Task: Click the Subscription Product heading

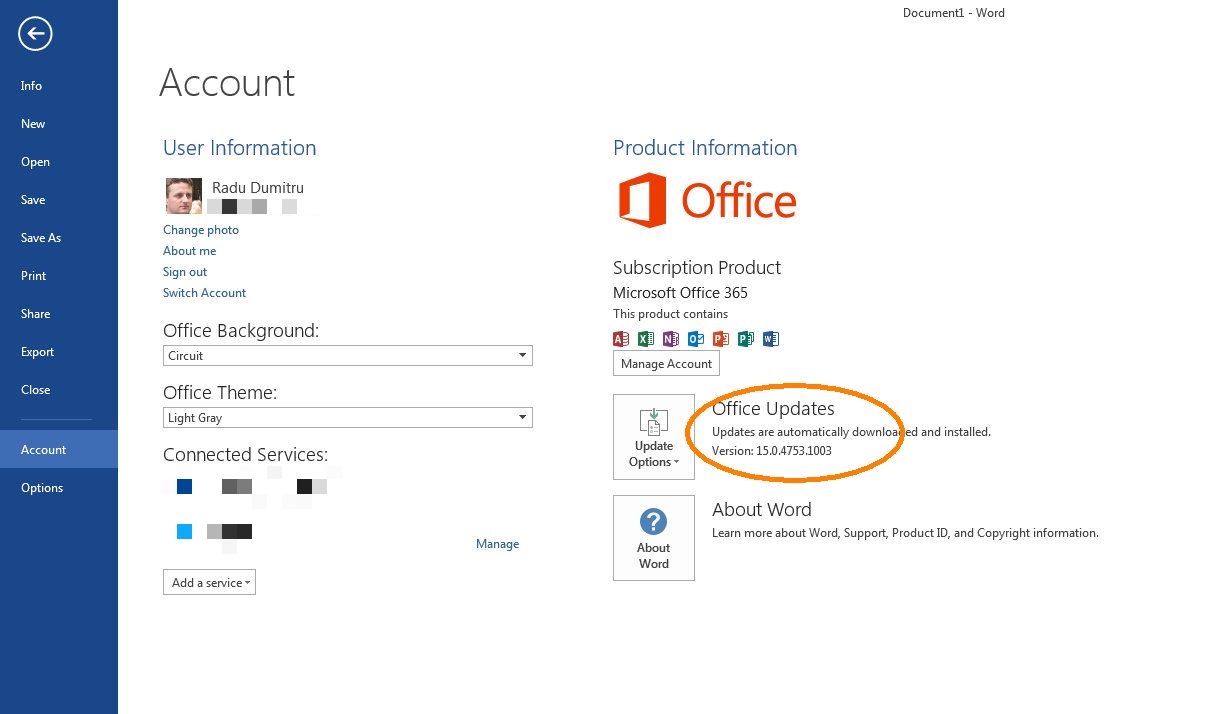Action: 697,268
